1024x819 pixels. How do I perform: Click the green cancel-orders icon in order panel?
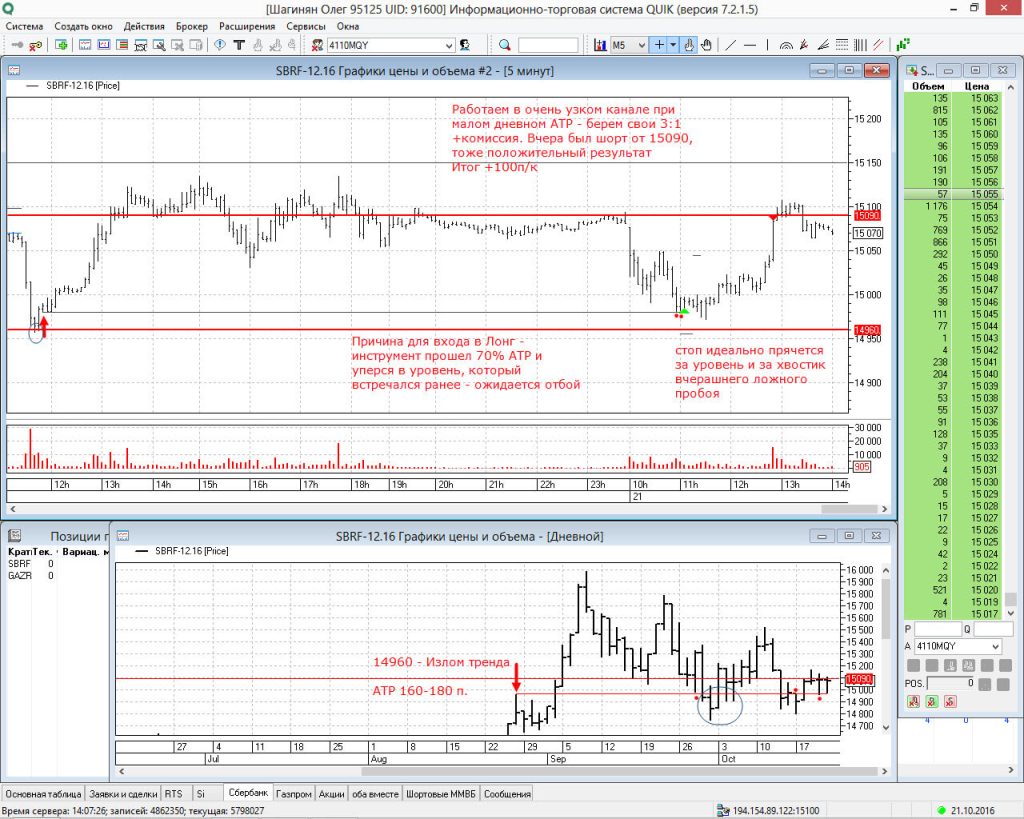click(x=932, y=701)
